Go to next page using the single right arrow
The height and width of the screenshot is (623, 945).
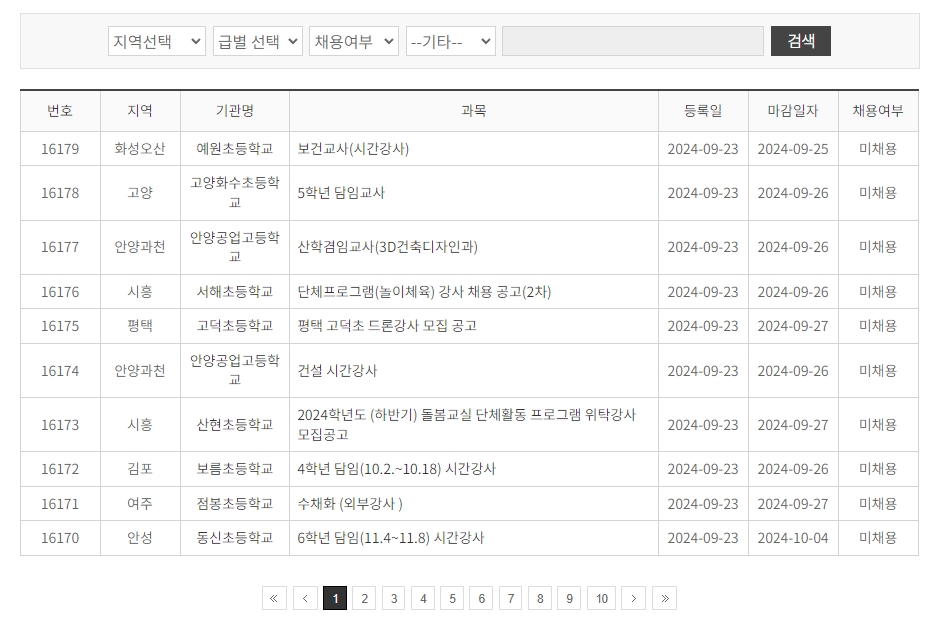[x=633, y=598]
